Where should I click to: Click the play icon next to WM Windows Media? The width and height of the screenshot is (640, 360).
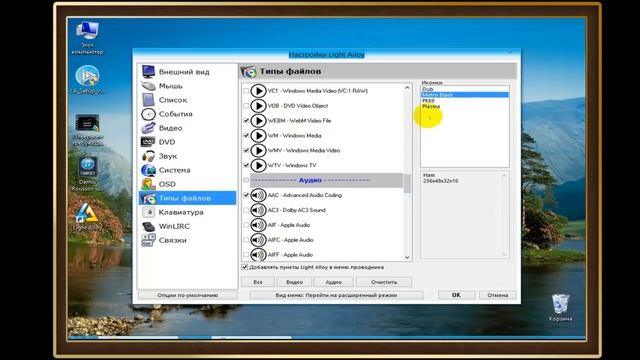click(258, 136)
